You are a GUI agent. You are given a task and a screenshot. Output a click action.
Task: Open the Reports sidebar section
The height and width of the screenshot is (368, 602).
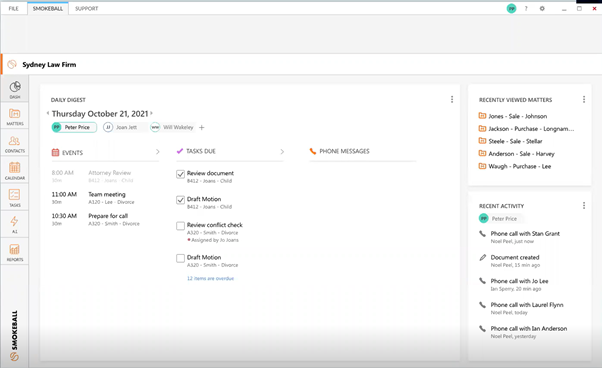[x=15, y=252]
